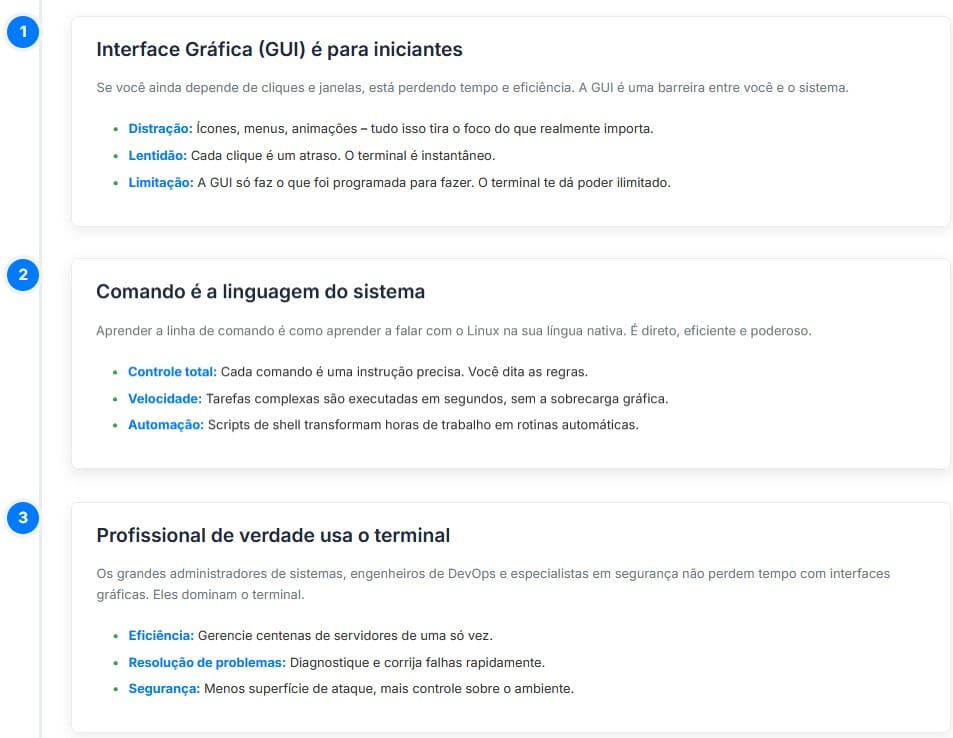This screenshot has width=953, height=738.
Task: Select the step 2 circle marker
Action: 23,275
